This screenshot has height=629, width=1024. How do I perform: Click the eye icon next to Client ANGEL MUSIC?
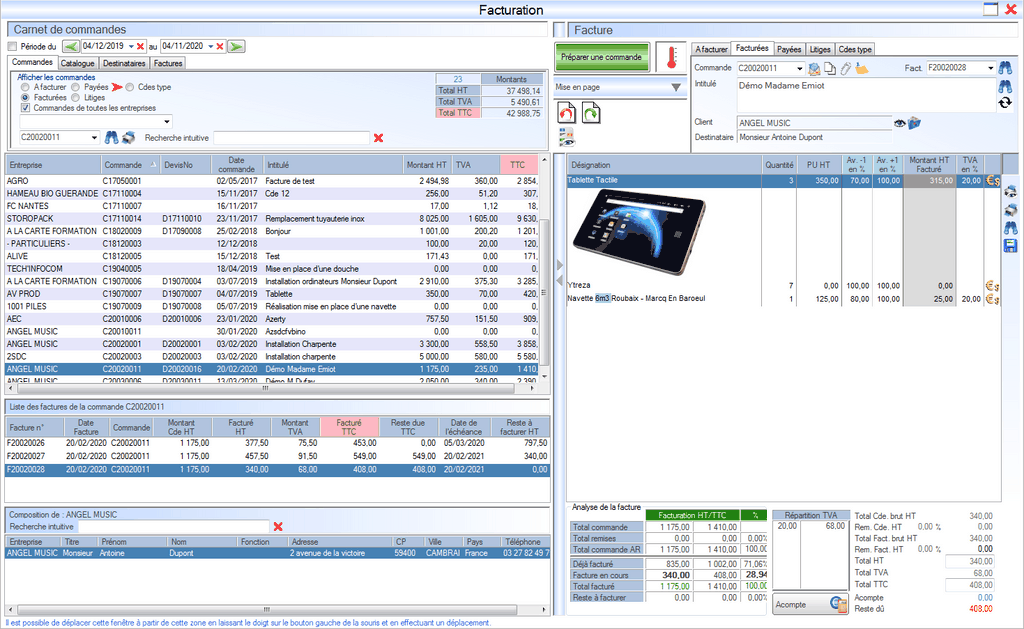pos(899,123)
